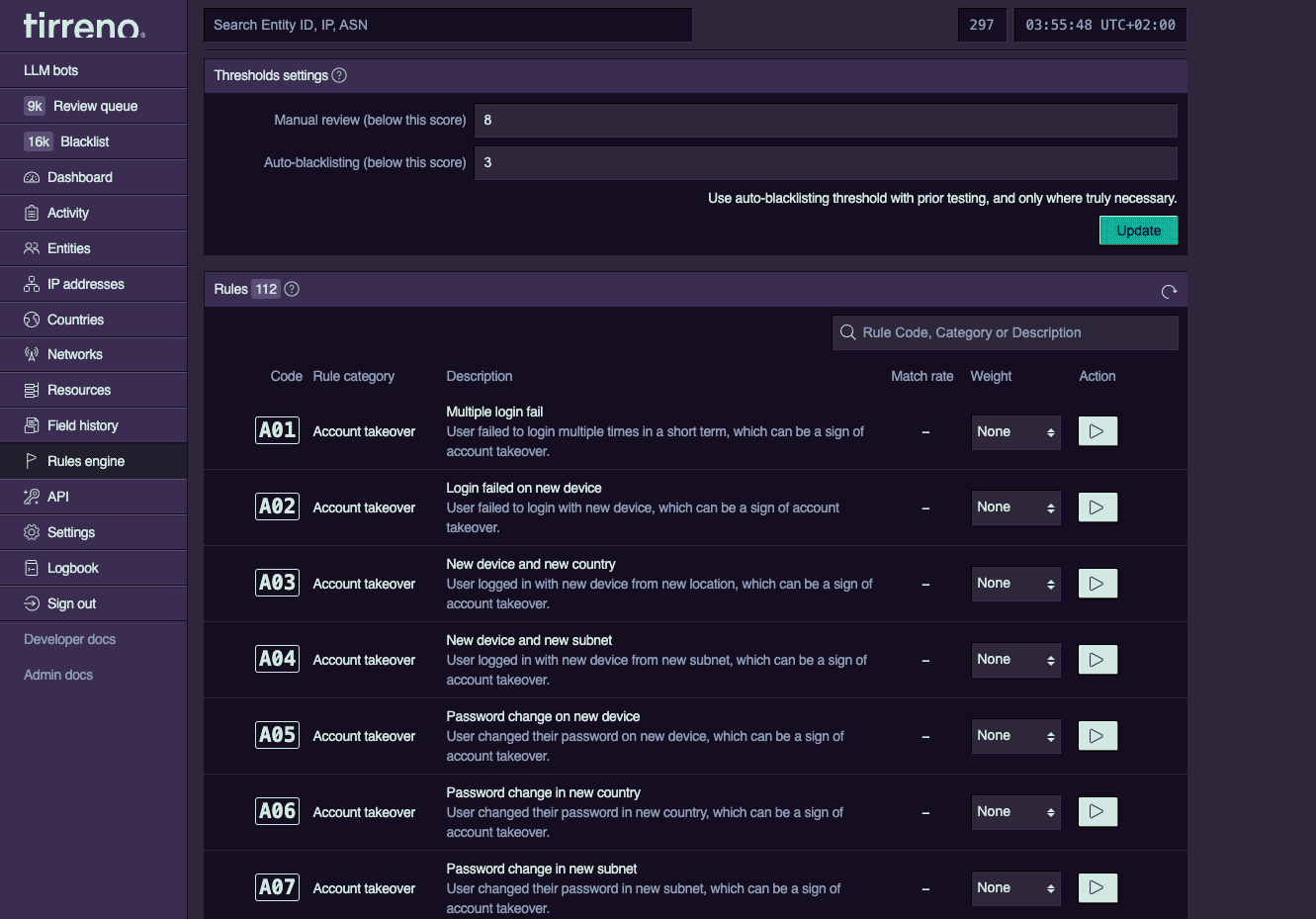This screenshot has width=1316, height=919.
Task: Open weight dropdown for rule A05
Action: [x=1015, y=736]
